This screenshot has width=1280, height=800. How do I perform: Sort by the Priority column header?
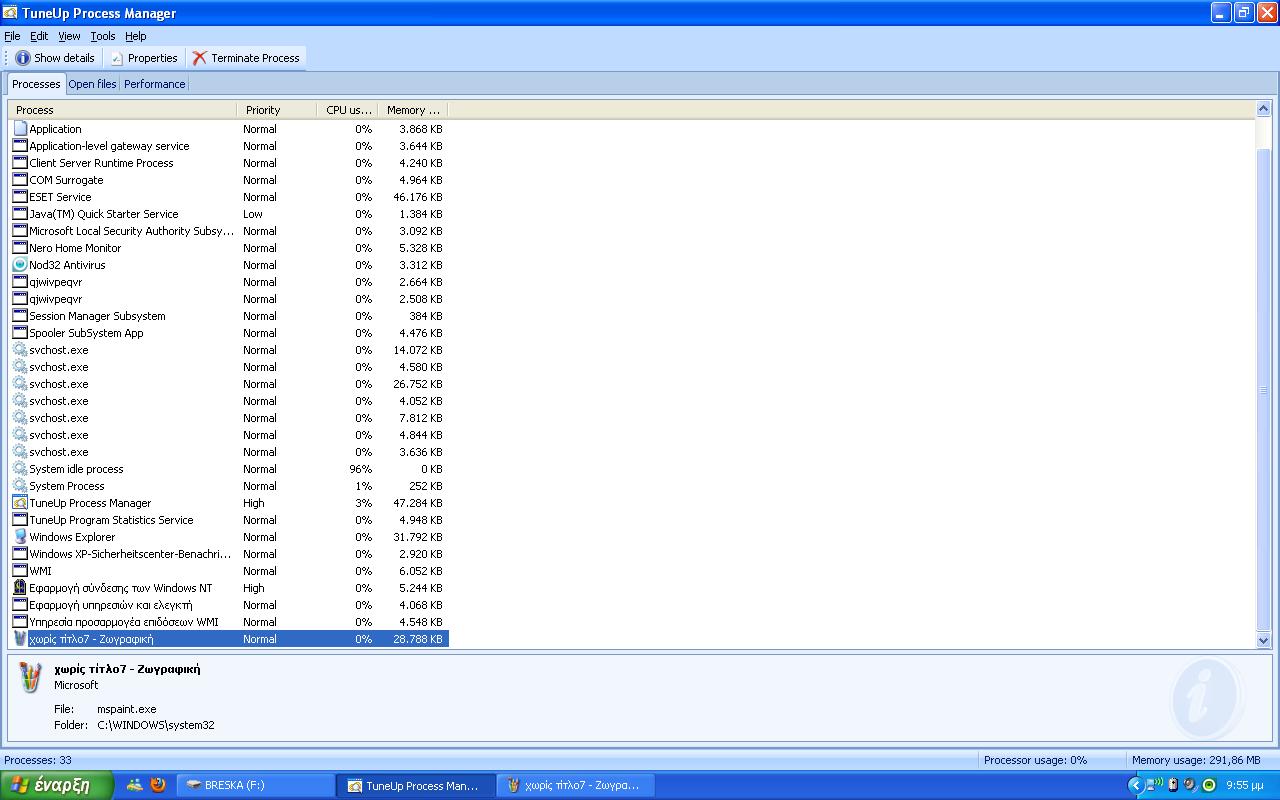point(277,110)
